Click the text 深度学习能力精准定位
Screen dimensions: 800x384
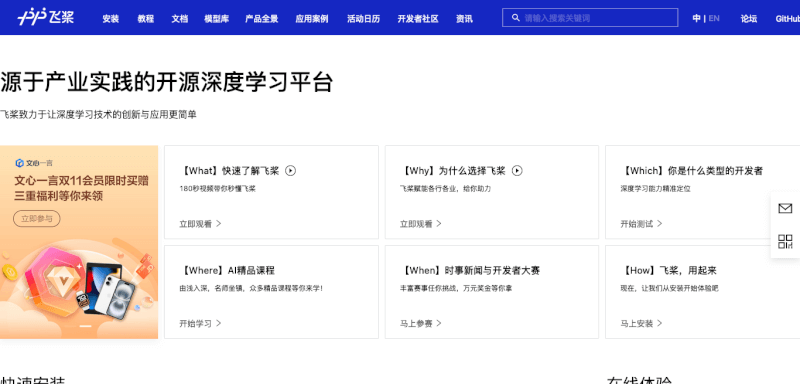click(x=656, y=189)
